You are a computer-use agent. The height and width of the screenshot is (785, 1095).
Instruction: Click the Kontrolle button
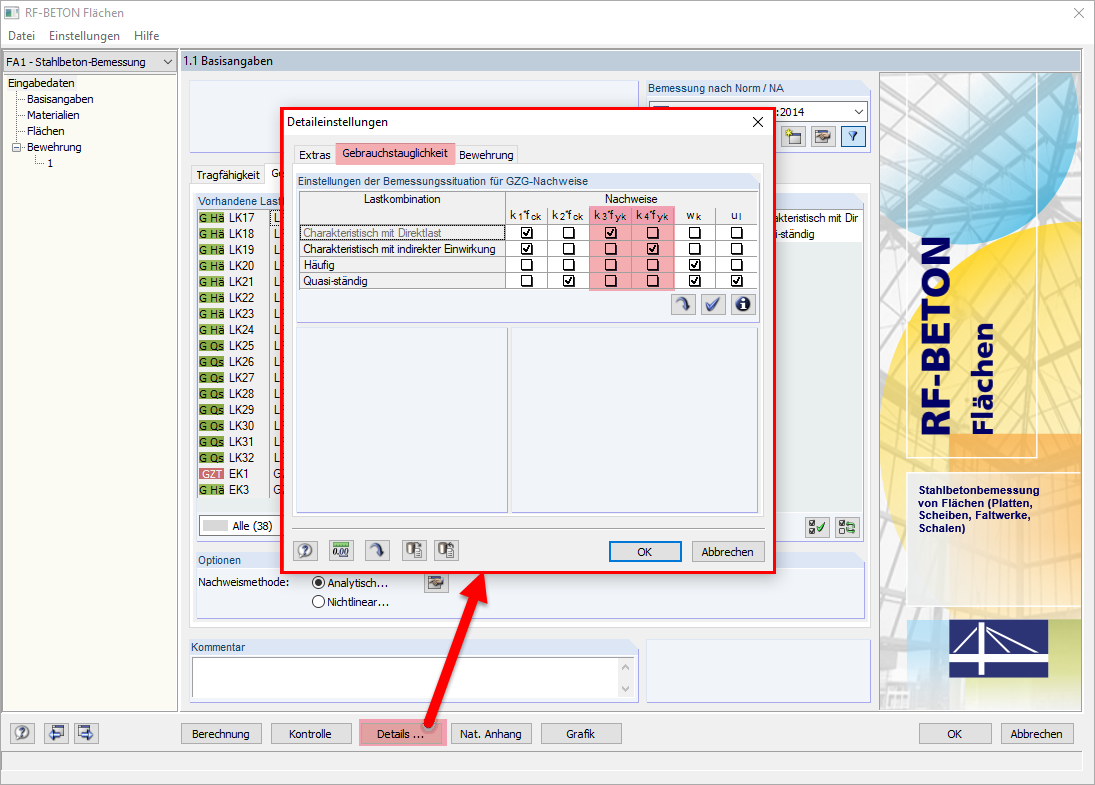tap(310, 733)
